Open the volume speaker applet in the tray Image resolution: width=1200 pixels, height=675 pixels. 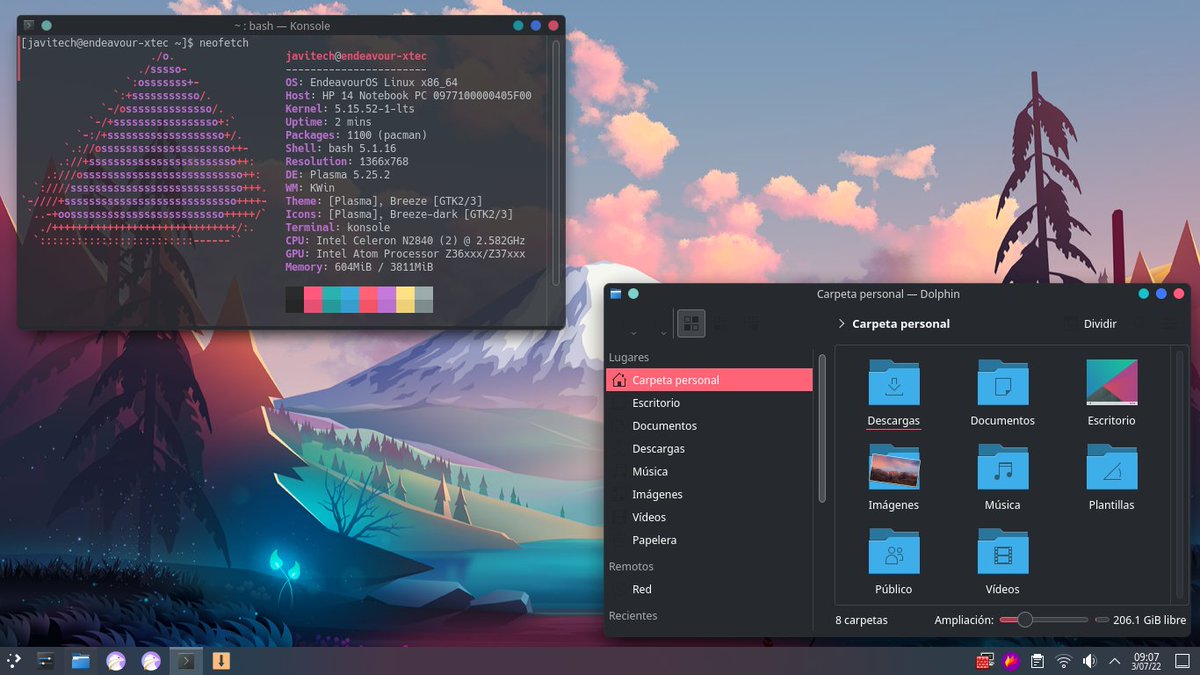[x=1089, y=661]
